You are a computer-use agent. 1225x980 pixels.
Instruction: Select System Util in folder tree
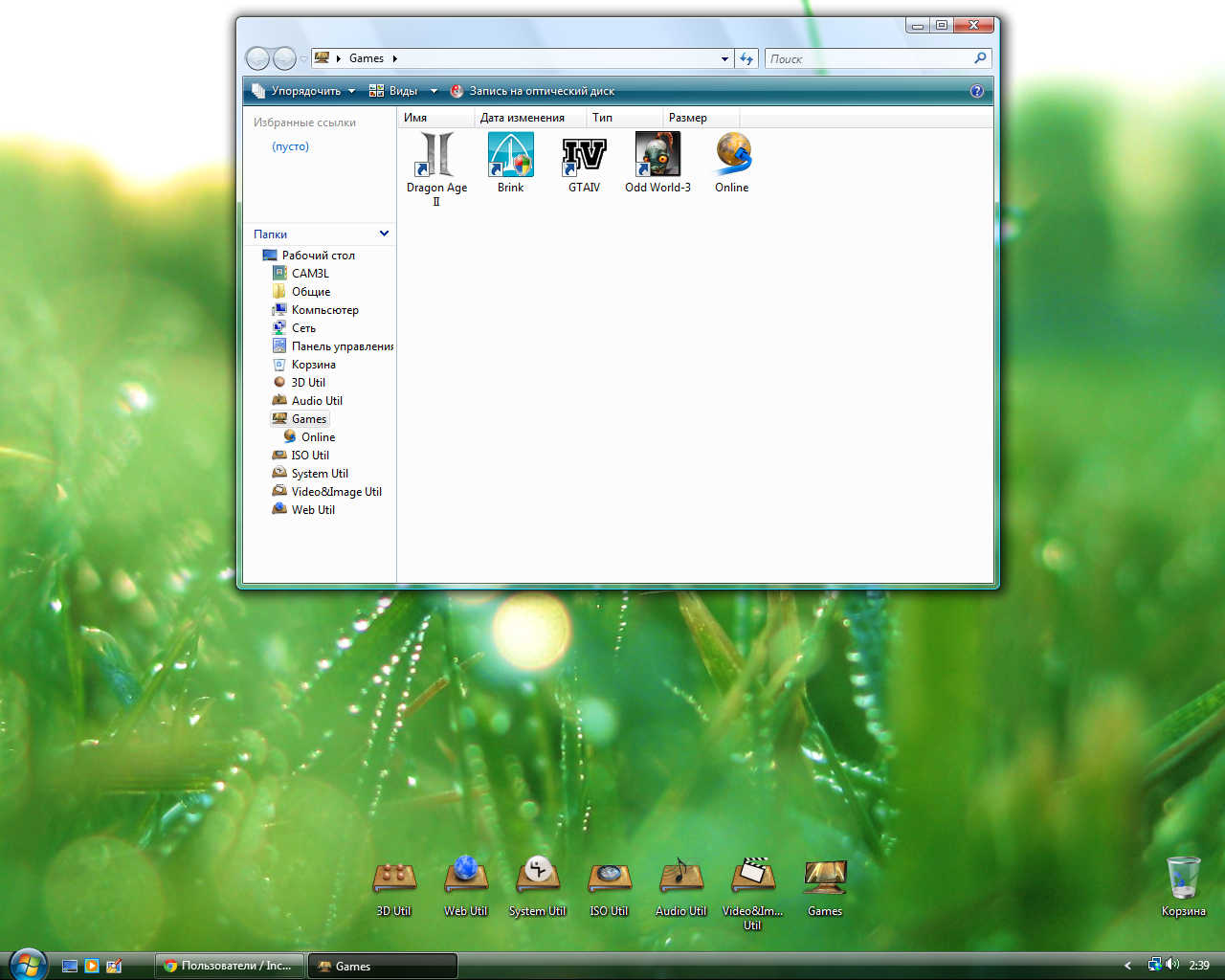pyautogui.click(x=320, y=474)
